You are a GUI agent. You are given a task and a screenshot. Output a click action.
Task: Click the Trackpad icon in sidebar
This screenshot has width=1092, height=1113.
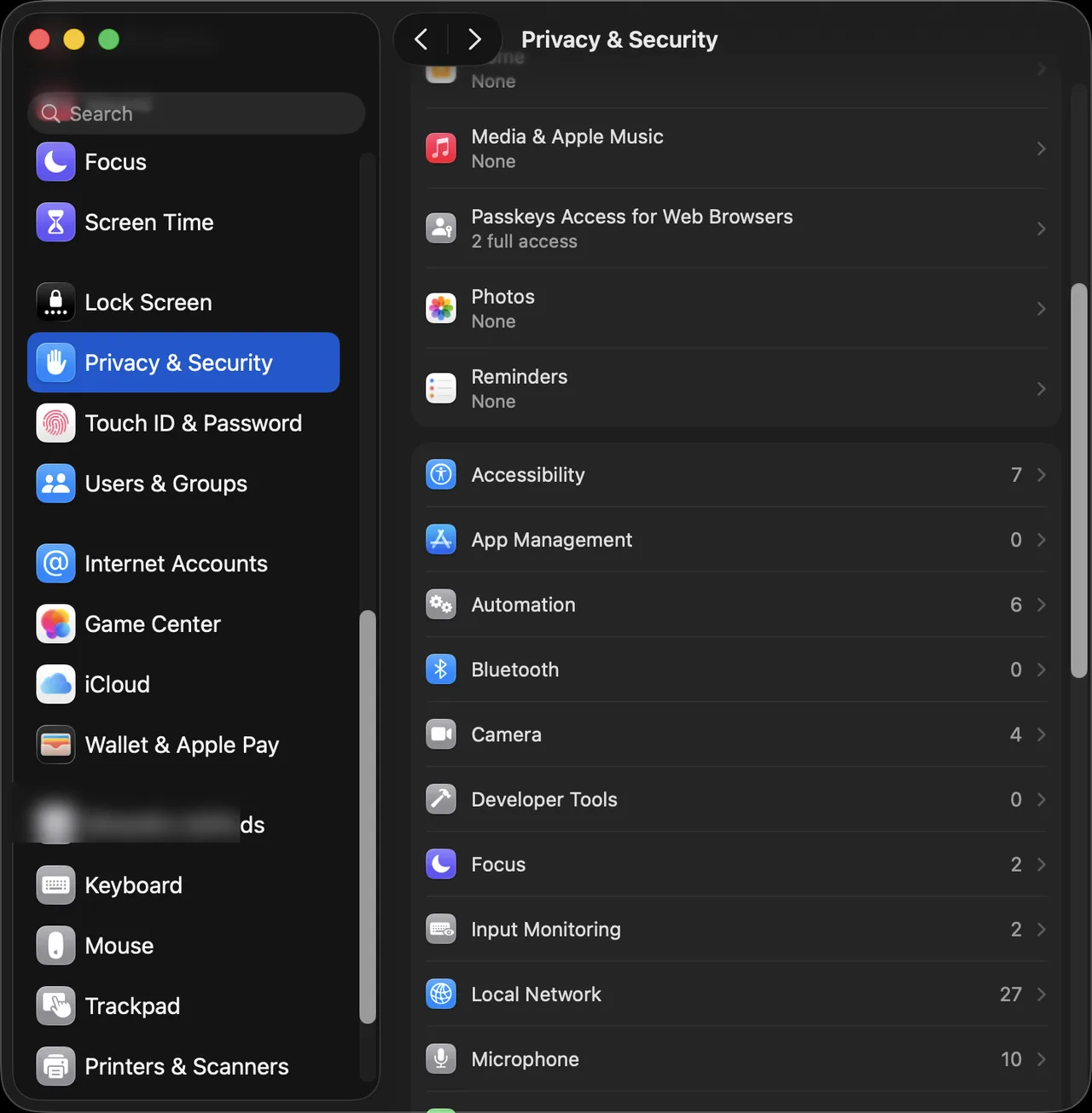click(x=55, y=1006)
